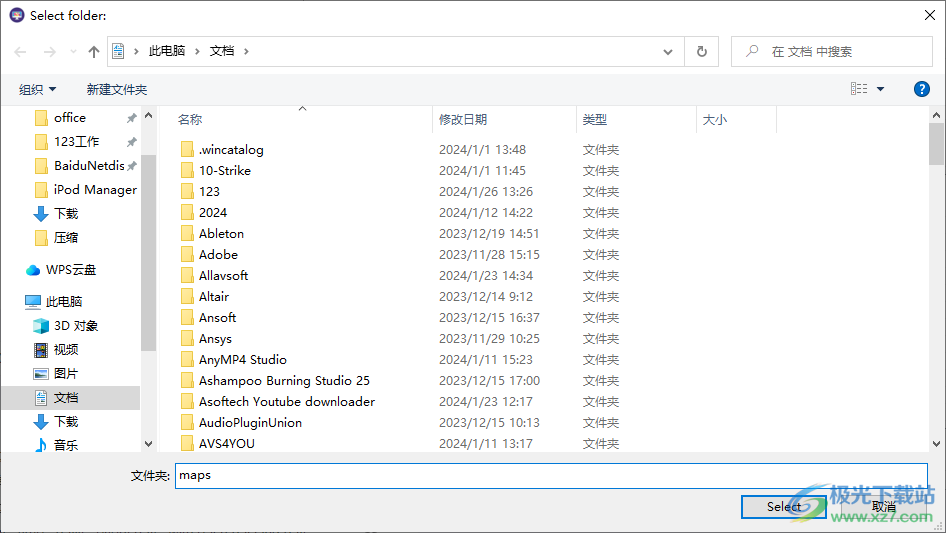Go back to the previous folder
This screenshot has width=946, height=533.
pos(21,52)
